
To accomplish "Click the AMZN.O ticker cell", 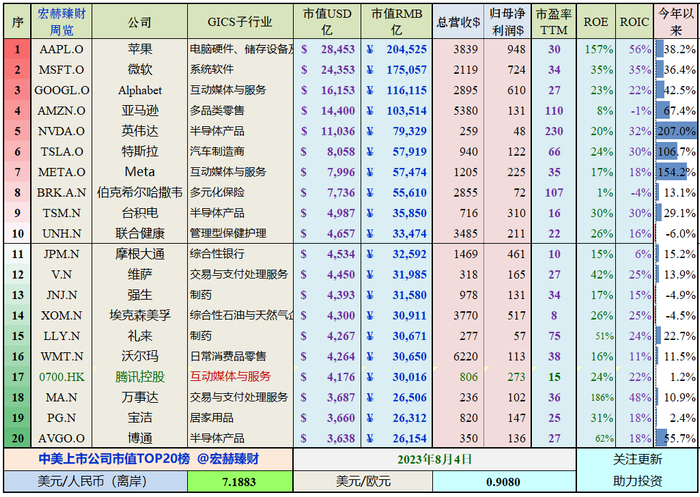I will [x=62, y=111].
